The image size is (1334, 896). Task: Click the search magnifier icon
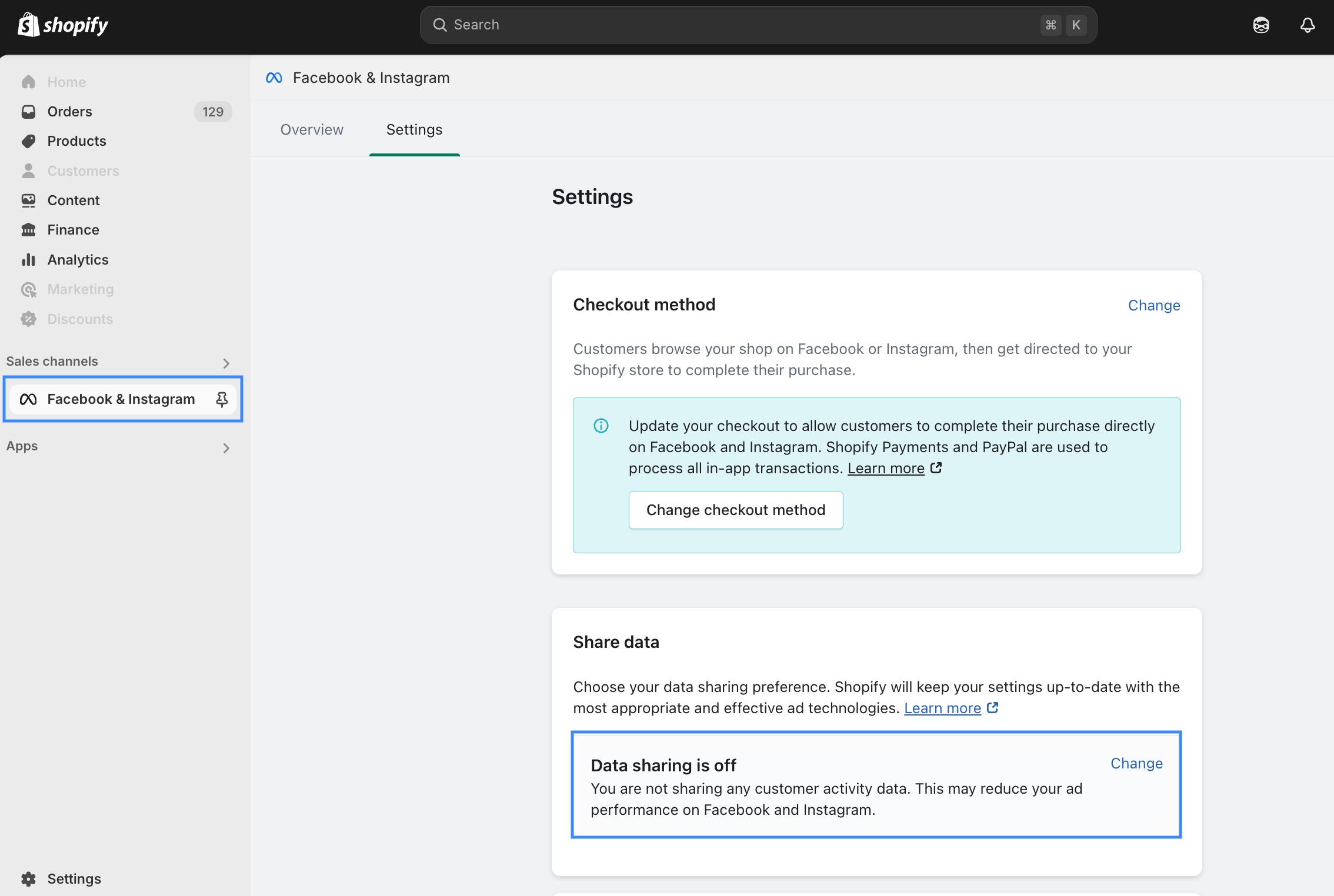click(440, 25)
